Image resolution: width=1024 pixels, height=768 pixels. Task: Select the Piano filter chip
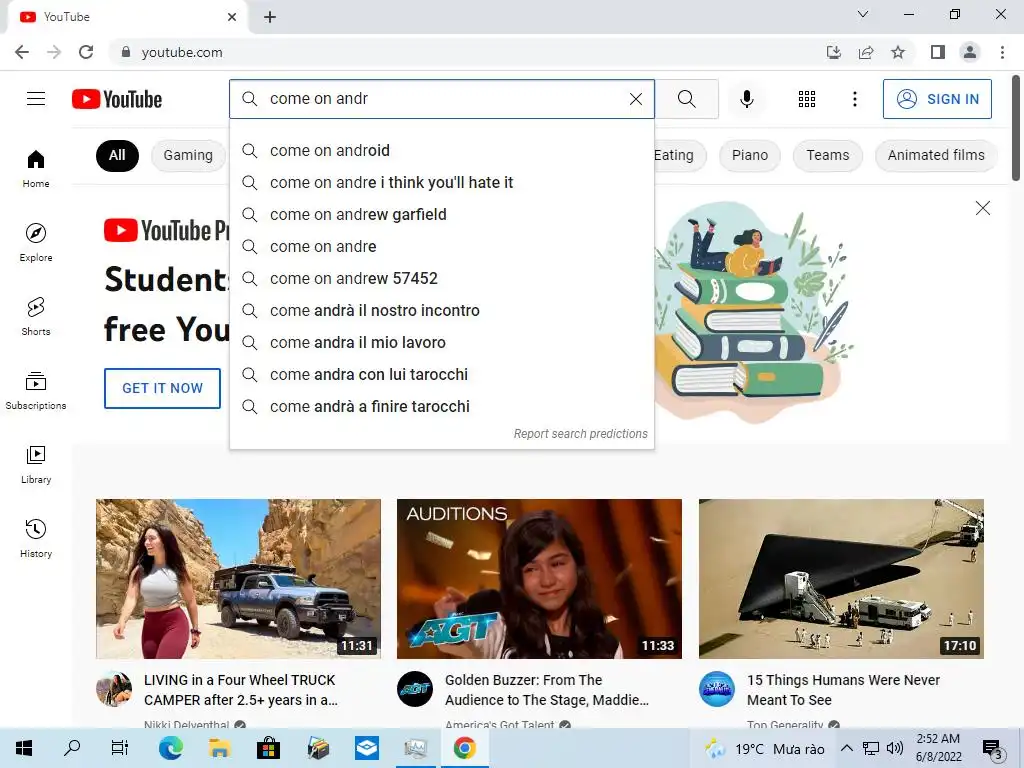pyautogui.click(x=750, y=155)
